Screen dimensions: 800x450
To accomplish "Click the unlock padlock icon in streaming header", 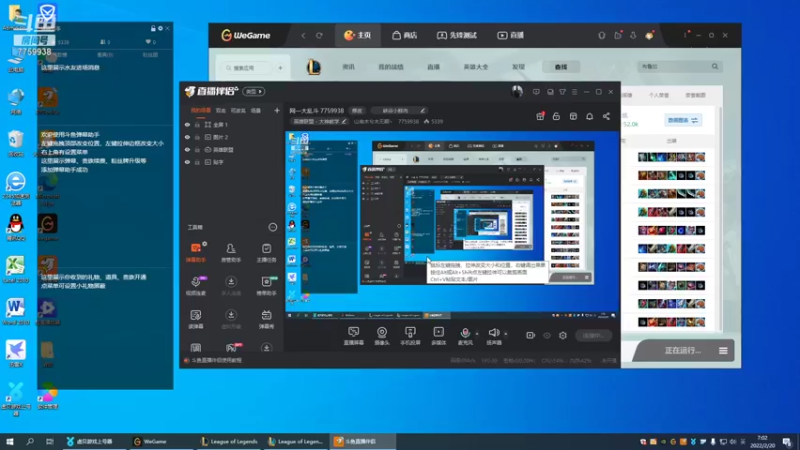I will point(556,116).
